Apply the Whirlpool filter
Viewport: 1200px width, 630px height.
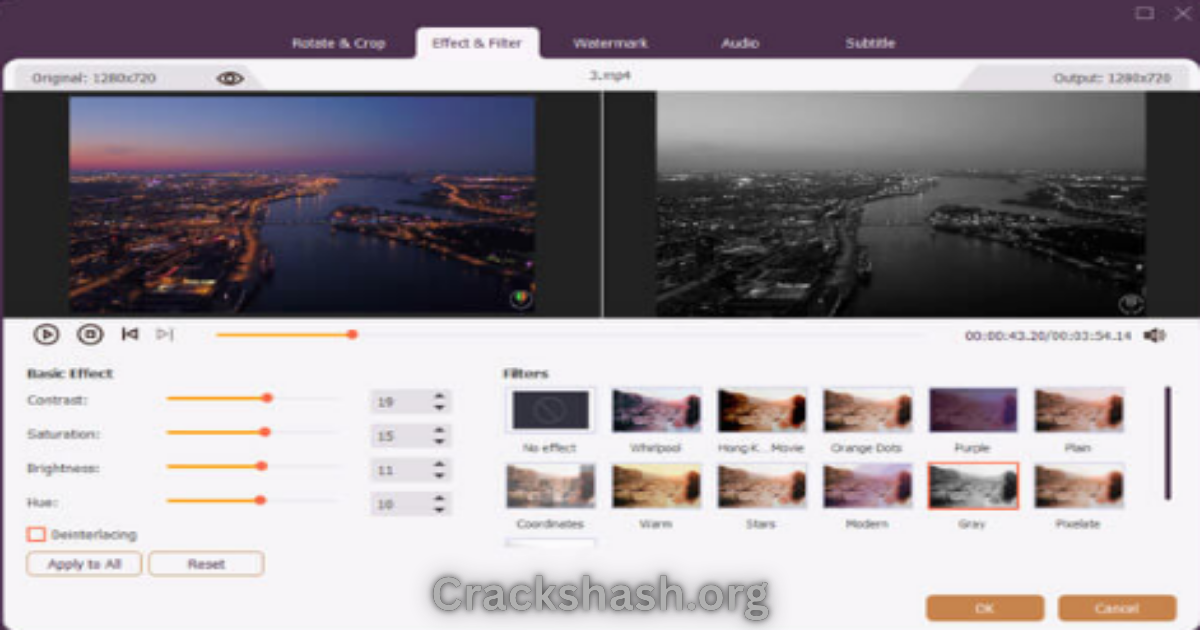(656, 410)
